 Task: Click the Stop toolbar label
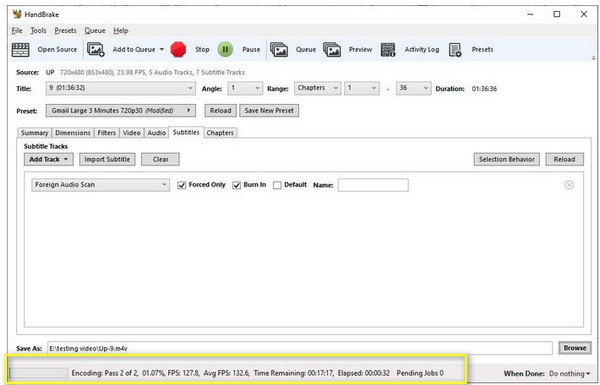coord(202,50)
